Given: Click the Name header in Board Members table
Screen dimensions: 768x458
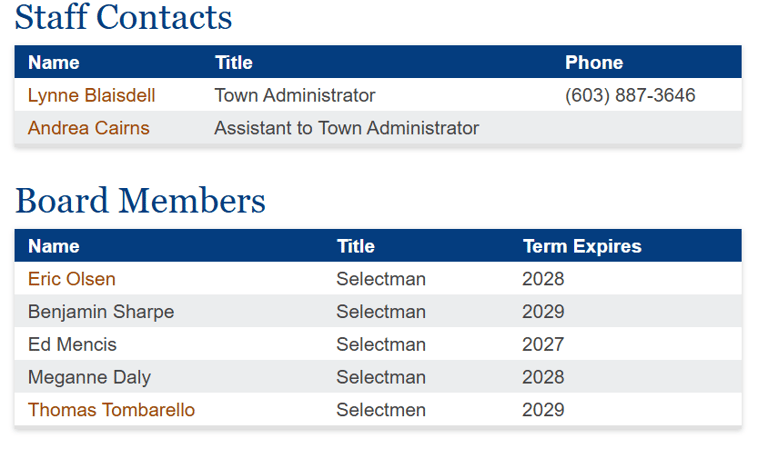Looking at the screenshot, I should (x=53, y=246).
